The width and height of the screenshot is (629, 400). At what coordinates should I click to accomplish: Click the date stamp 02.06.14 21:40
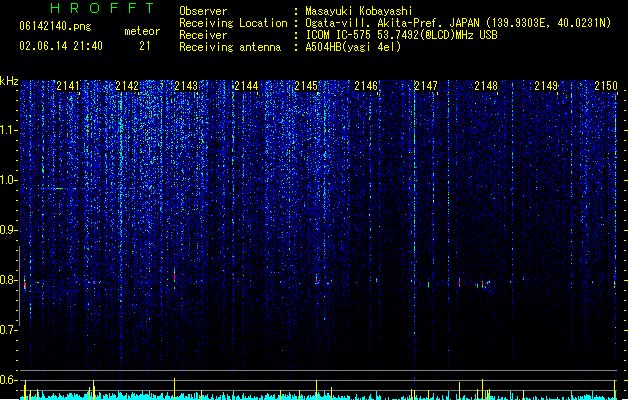click(x=61, y=46)
